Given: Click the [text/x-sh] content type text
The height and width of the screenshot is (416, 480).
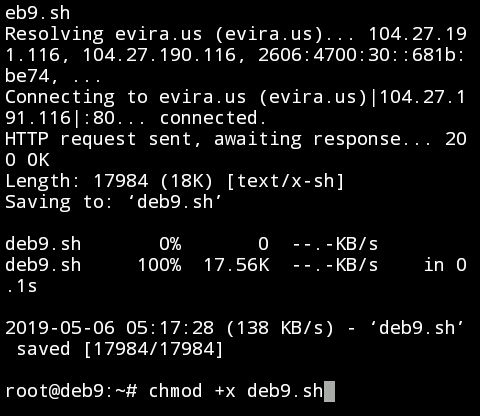Looking at the screenshot, I should click(x=285, y=181).
